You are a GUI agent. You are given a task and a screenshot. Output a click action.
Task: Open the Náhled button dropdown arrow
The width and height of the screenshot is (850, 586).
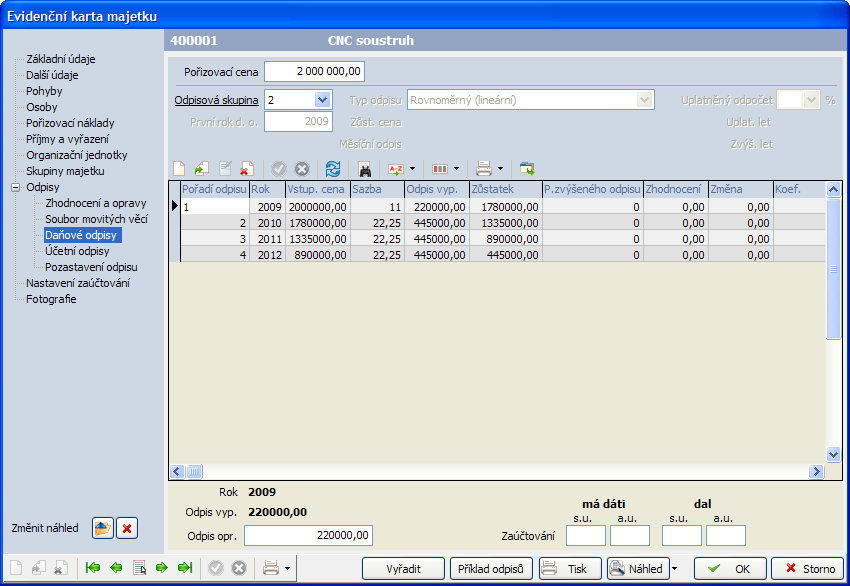click(x=674, y=569)
